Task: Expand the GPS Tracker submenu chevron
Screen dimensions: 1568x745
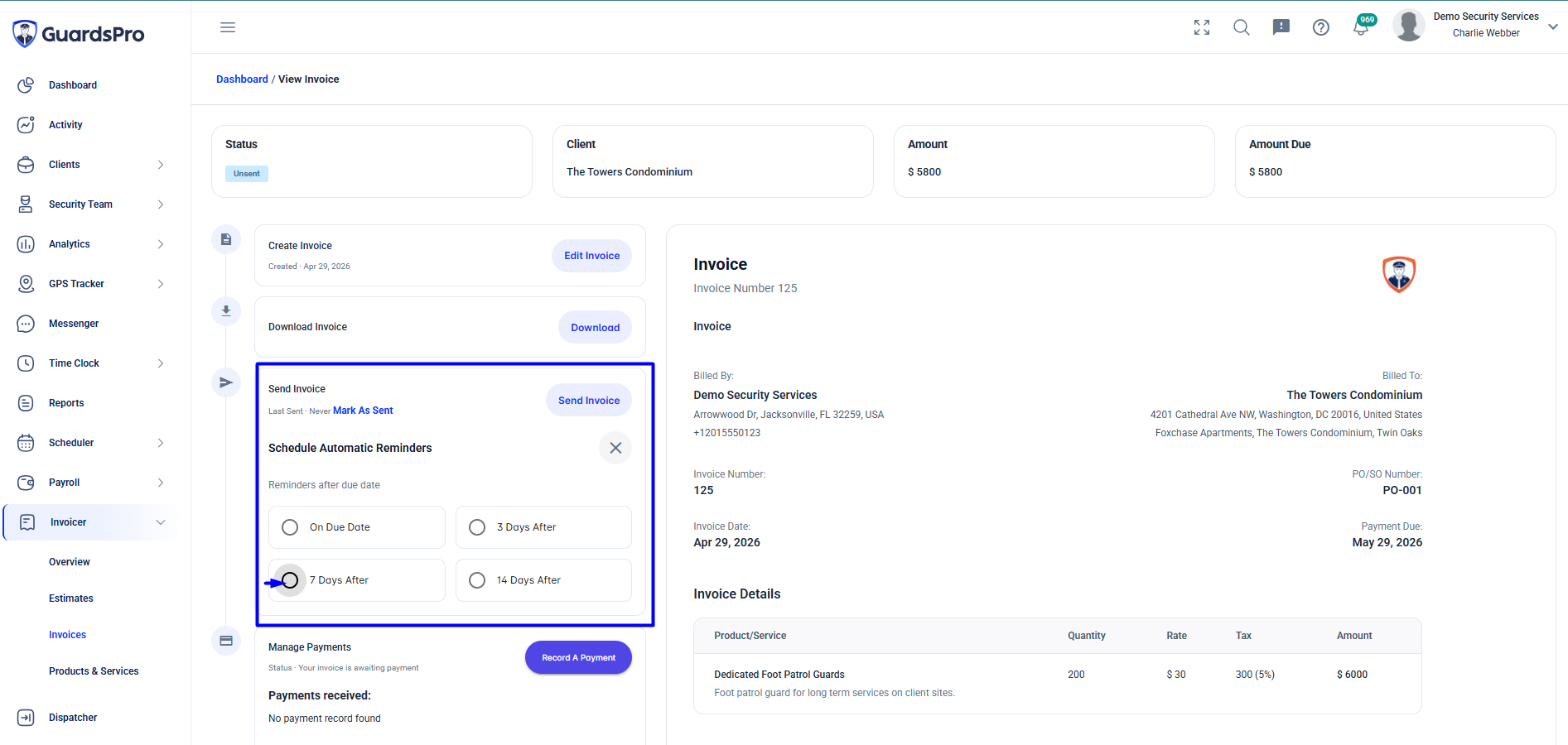Action: [161, 284]
